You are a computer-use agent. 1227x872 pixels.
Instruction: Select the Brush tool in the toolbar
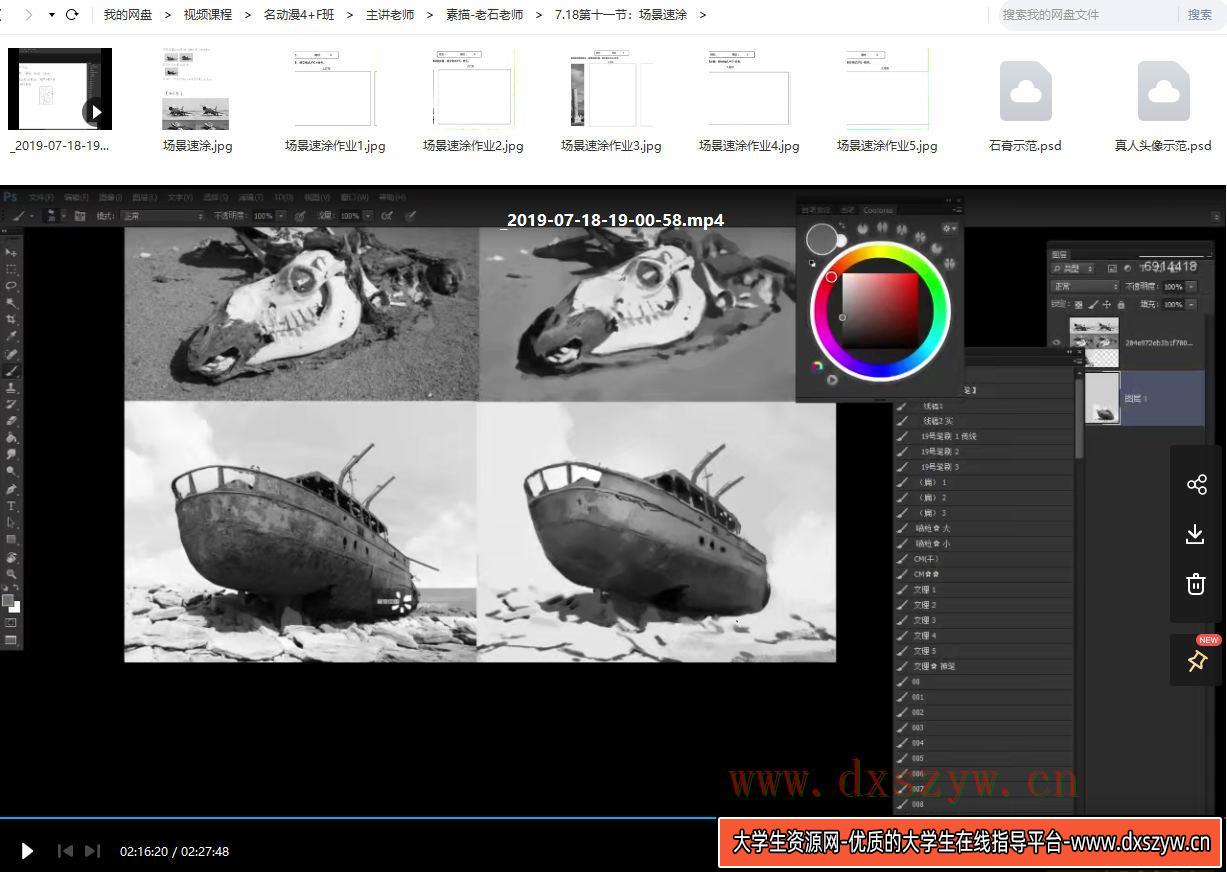[x=11, y=371]
